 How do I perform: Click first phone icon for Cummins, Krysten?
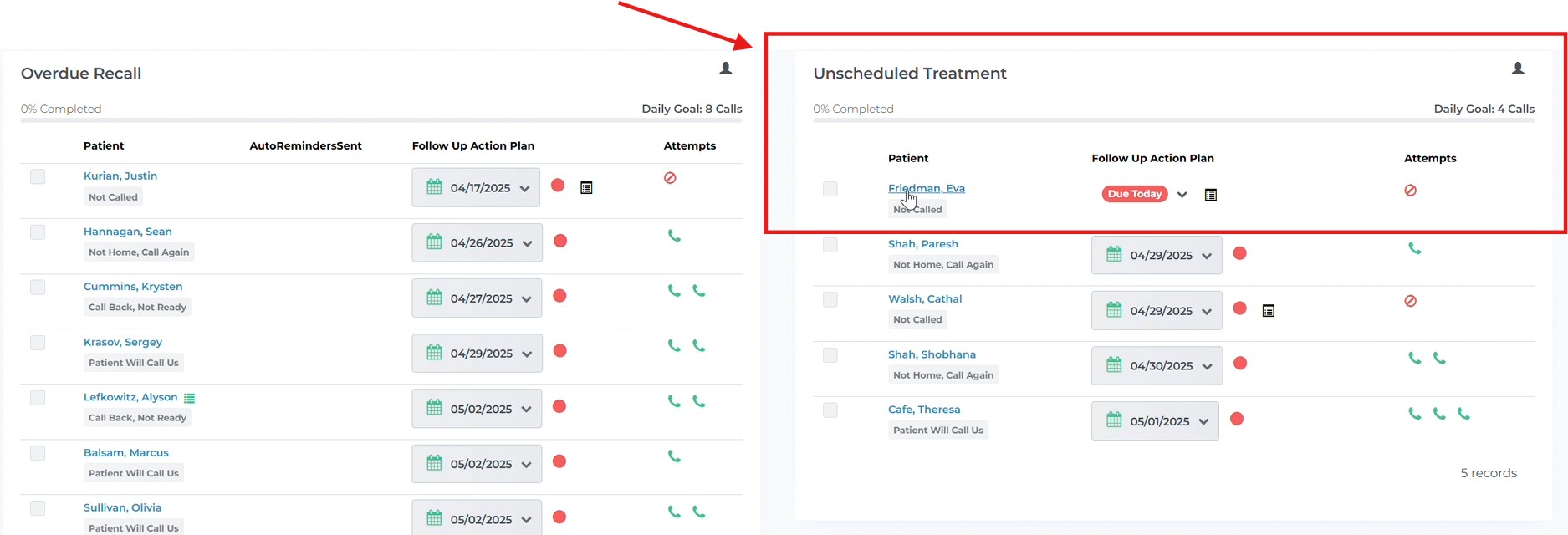(x=674, y=291)
